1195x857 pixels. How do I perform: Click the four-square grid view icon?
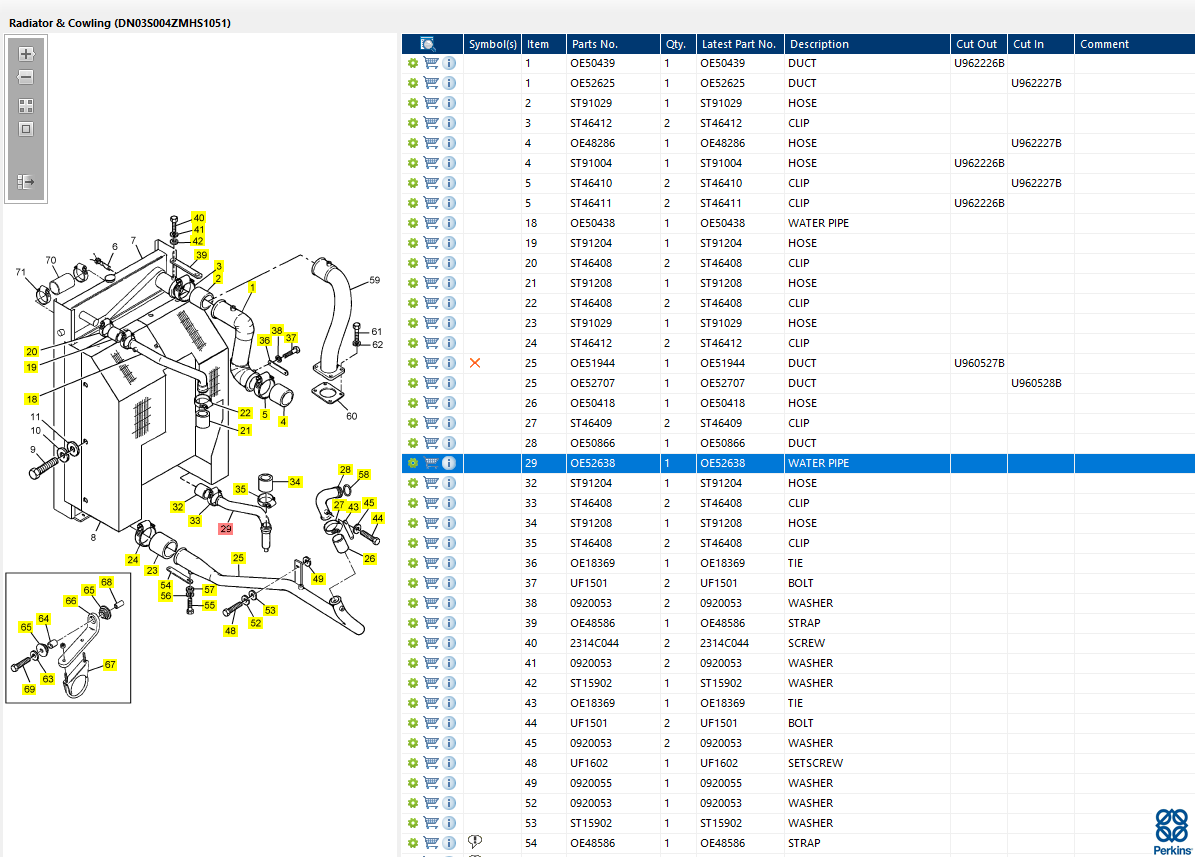click(x=26, y=106)
